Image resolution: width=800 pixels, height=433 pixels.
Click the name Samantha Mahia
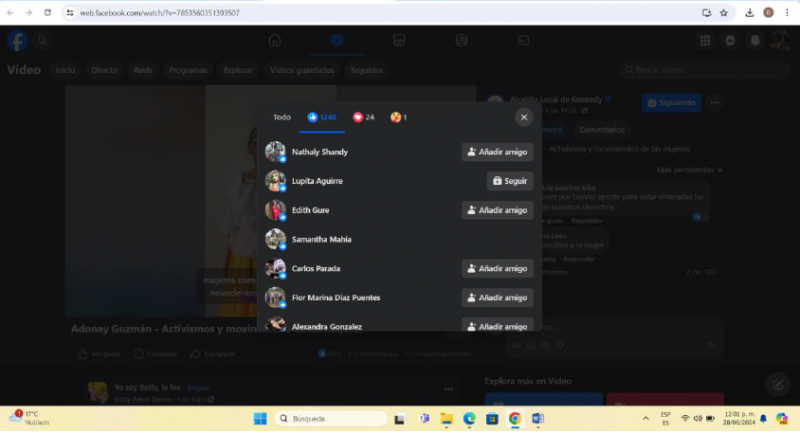pos(321,239)
